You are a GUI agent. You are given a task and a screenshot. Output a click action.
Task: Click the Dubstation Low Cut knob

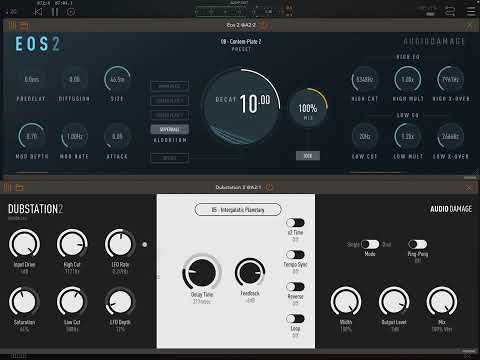pyautogui.click(x=72, y=302)
